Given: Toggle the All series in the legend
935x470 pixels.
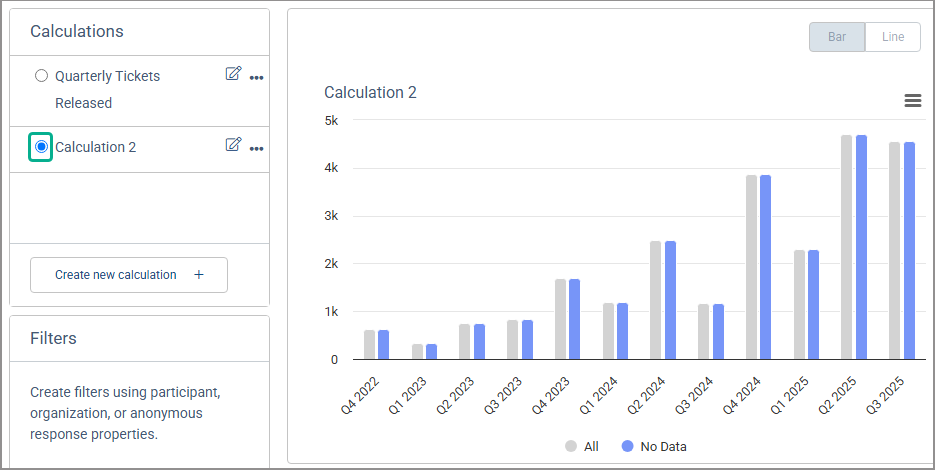Looking at the screenshot, I should click(590, 447).
